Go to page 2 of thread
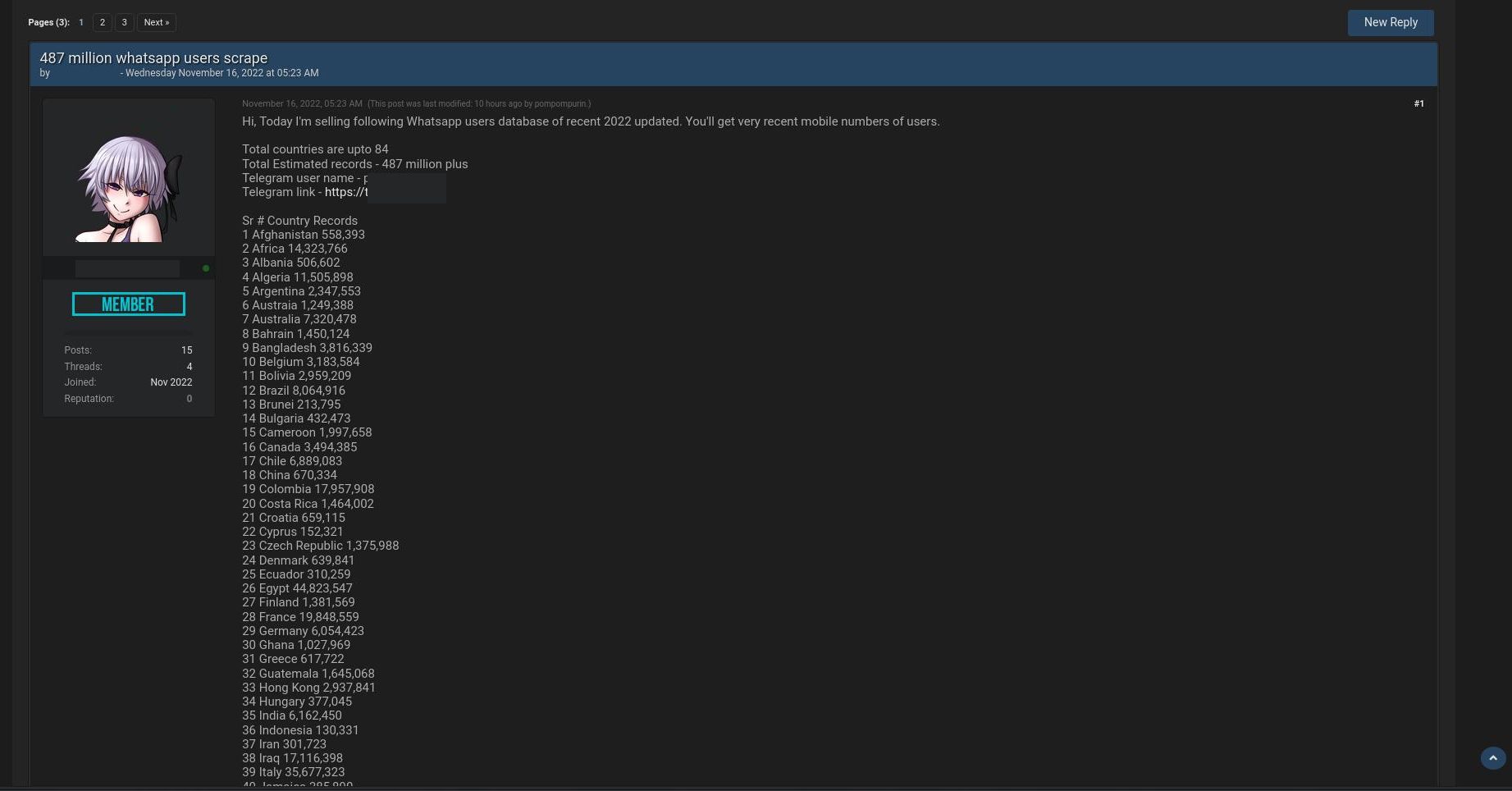1512x791 pixels. 103,22
